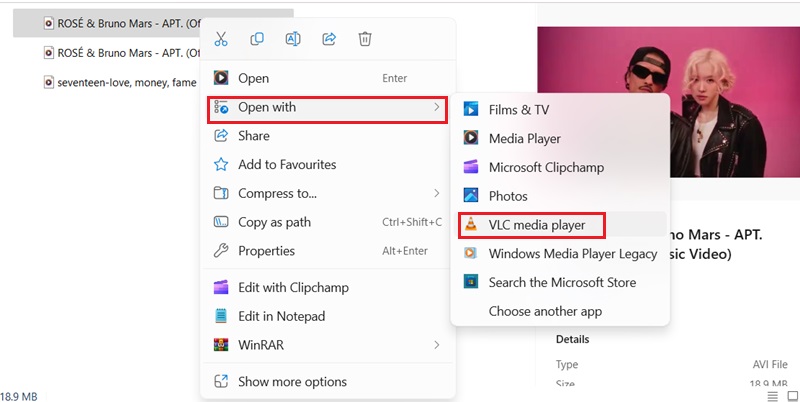The height and width of the screenshot is (402, 800).
Task: Click the Windows Media Player Legacy icon
Action: pyautogui.click(x=470, y=253)
